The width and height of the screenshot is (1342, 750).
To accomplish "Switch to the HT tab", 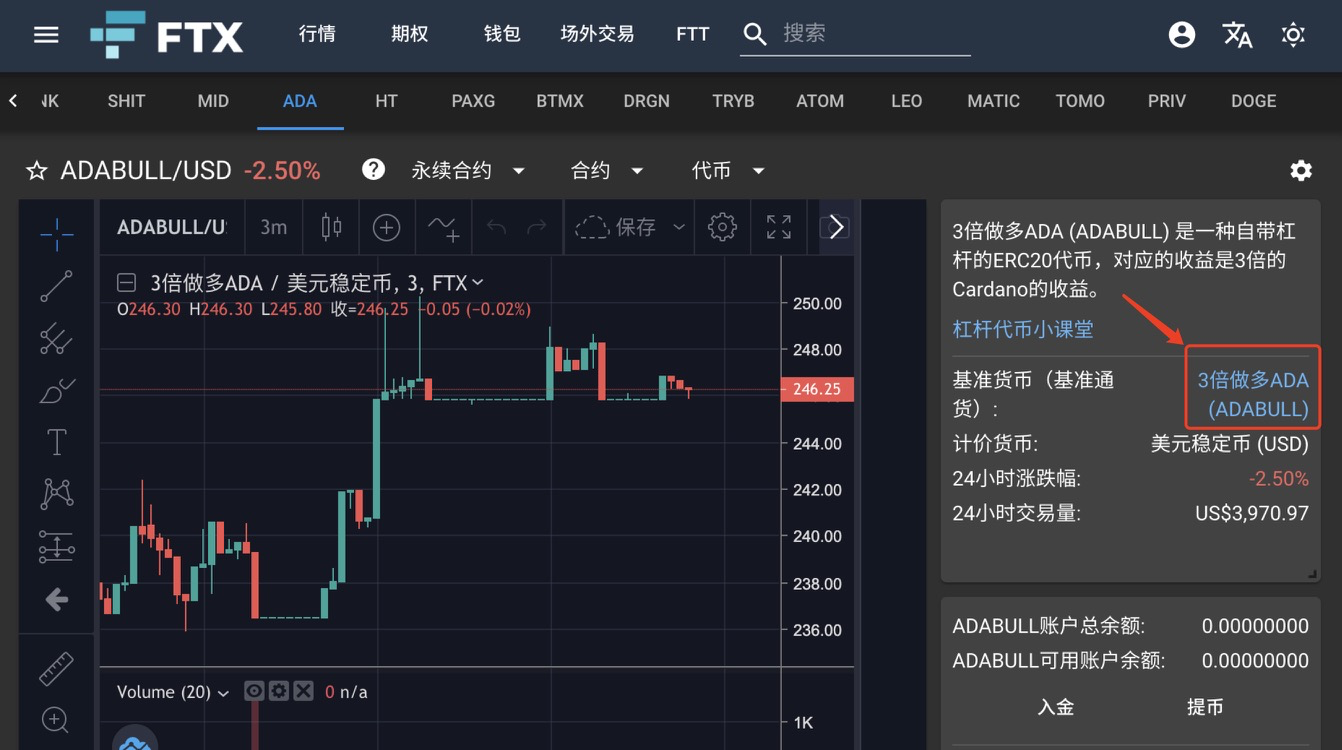I will [x=386, y=101].
